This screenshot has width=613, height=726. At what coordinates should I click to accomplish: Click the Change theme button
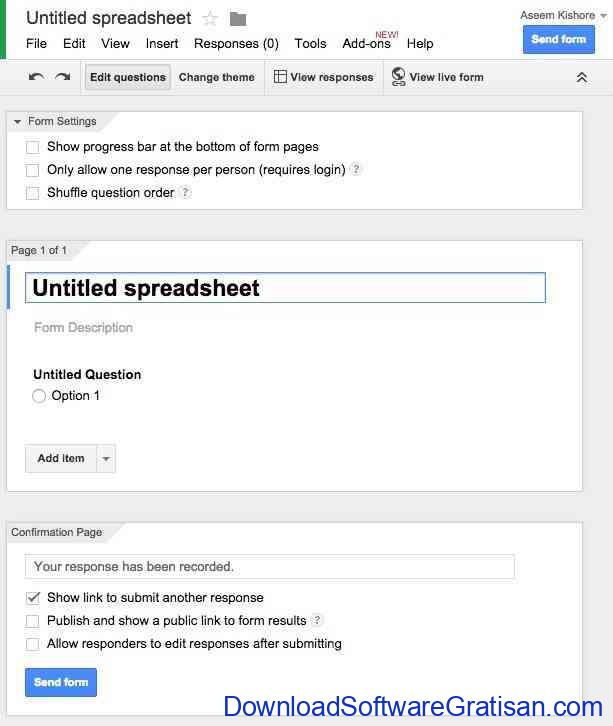[217, 77]
